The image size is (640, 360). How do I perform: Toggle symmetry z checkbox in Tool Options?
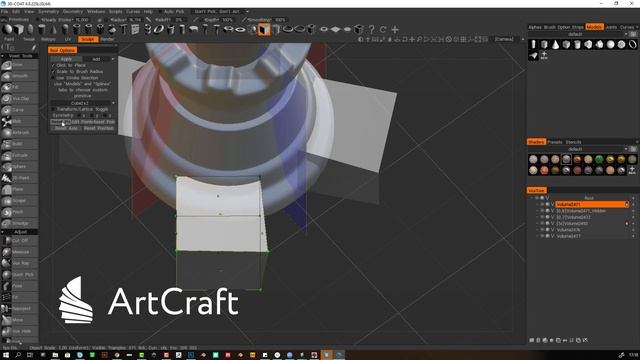tap(105, 116)
